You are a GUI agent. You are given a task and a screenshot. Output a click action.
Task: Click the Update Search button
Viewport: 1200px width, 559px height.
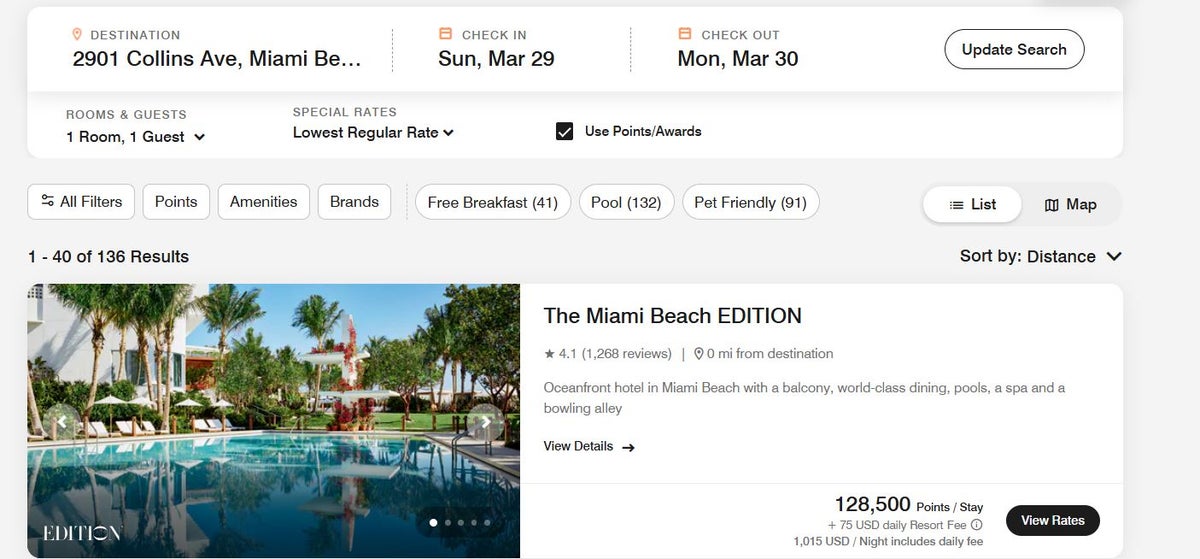(x=1014, y=49)
